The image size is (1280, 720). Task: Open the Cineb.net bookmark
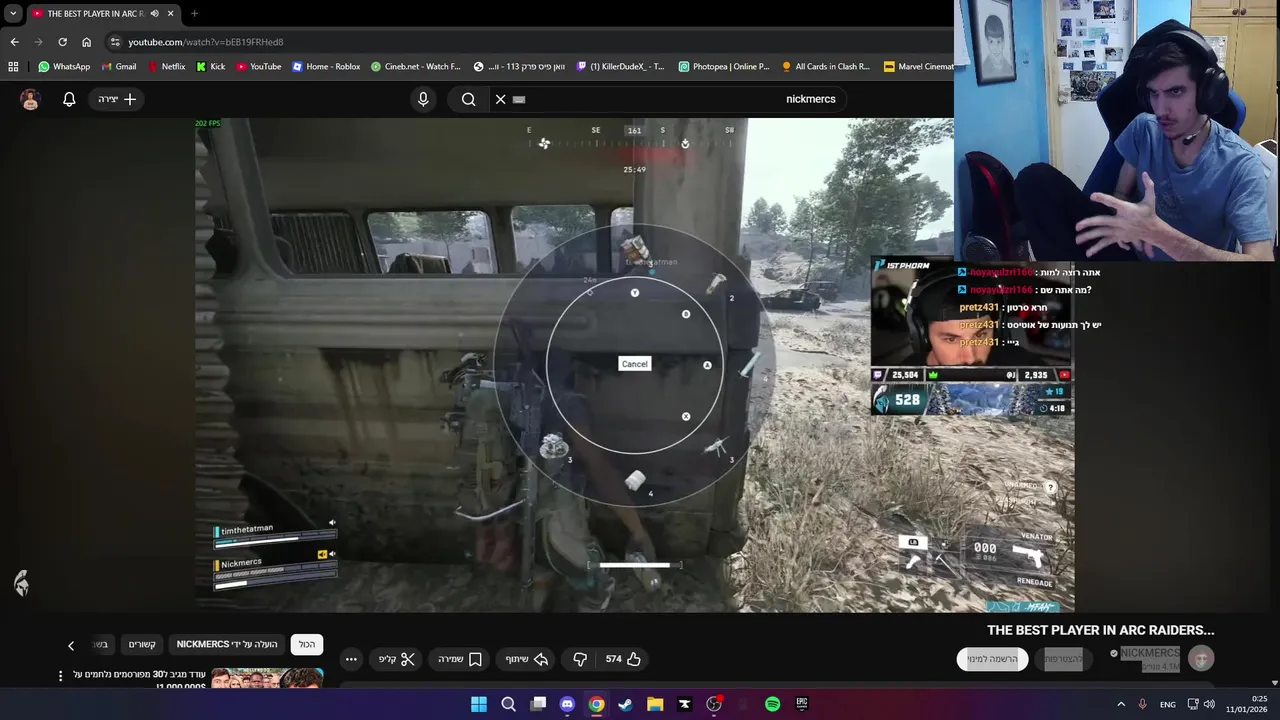click(x=416, y=67)
